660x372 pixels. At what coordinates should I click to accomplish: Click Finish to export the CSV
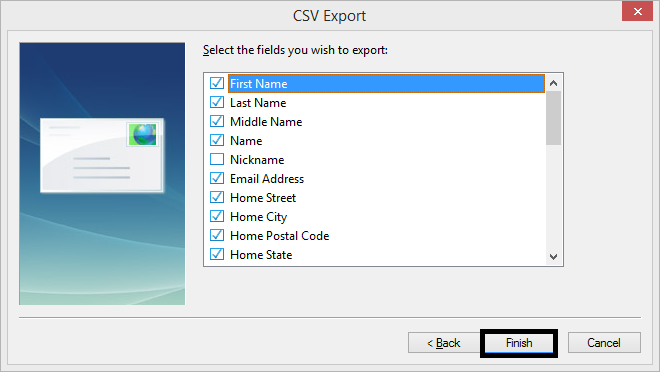(519, 343)
